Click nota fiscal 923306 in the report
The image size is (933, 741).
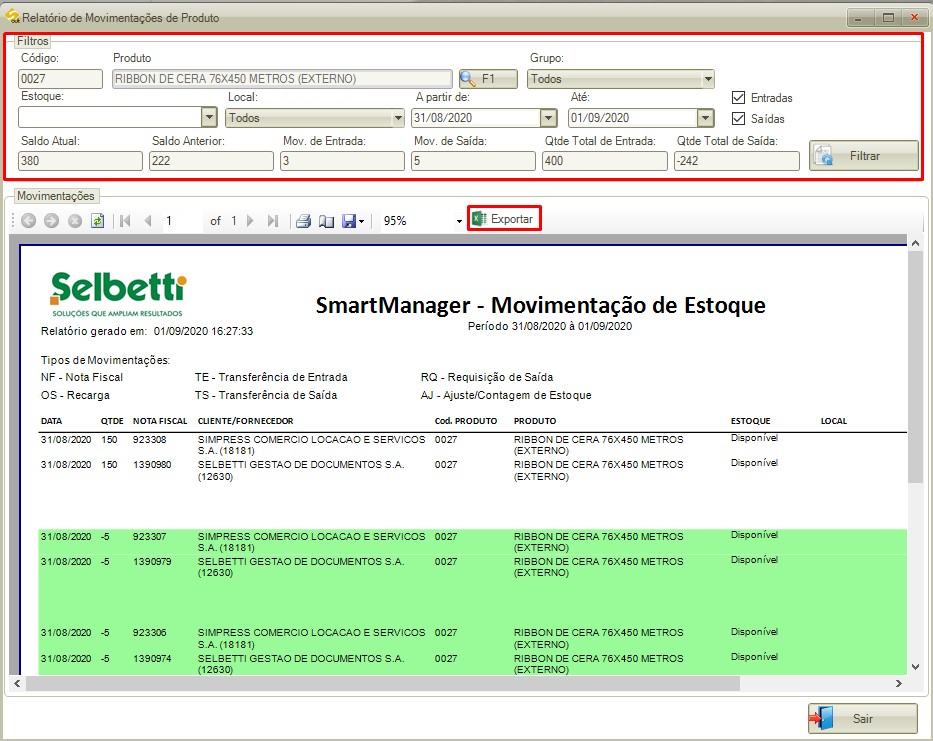(x=149, y=633)
